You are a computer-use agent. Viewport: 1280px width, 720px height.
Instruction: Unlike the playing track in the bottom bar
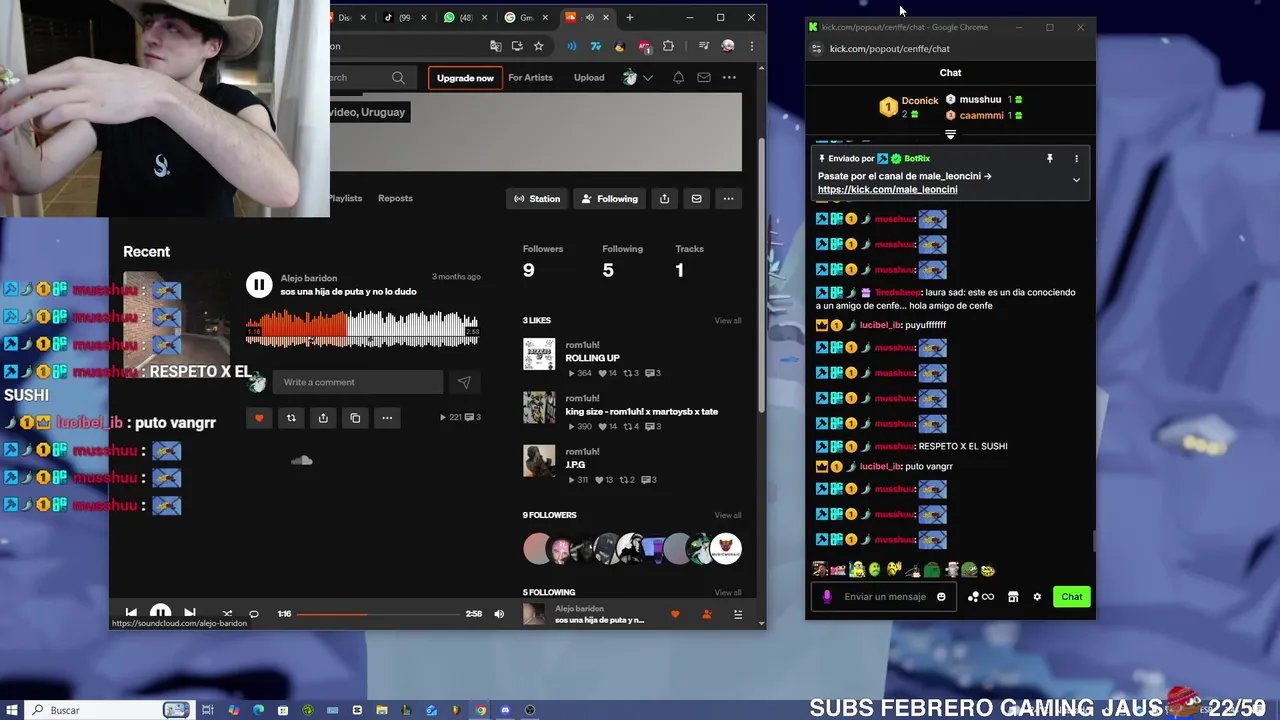click(675, 614)
